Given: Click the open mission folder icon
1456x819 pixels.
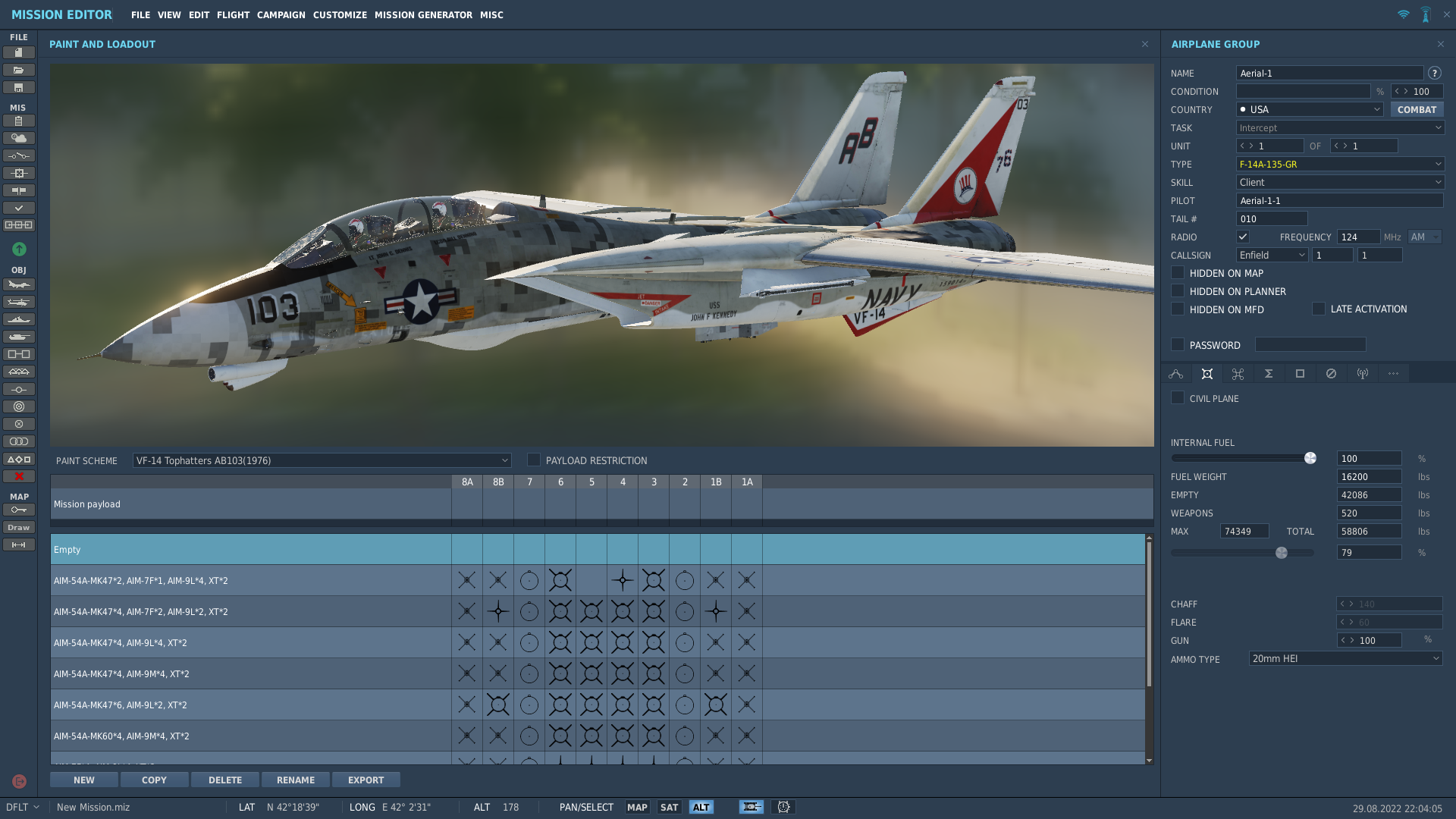Looking at the screenshot, I should click(19, 70).
